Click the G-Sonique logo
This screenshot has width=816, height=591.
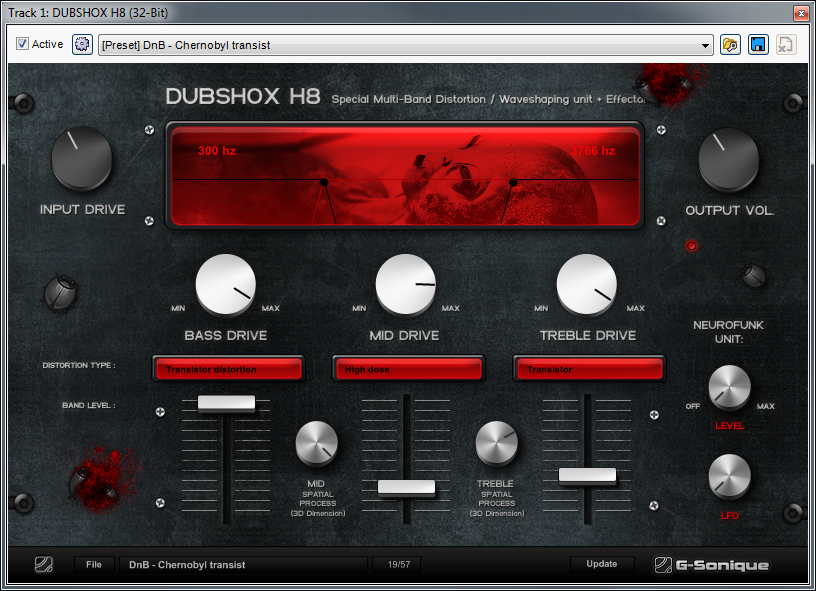[711, 565]
